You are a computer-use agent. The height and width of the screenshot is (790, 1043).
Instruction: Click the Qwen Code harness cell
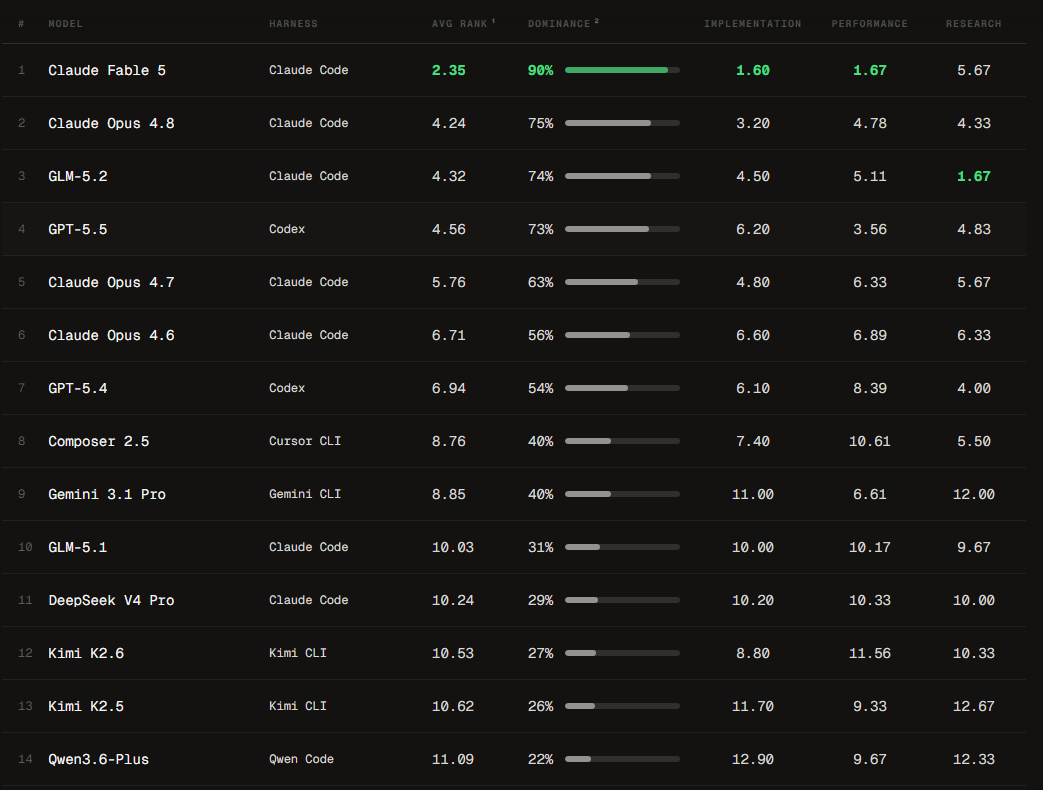pyautogui.click(x=301, y=759)
